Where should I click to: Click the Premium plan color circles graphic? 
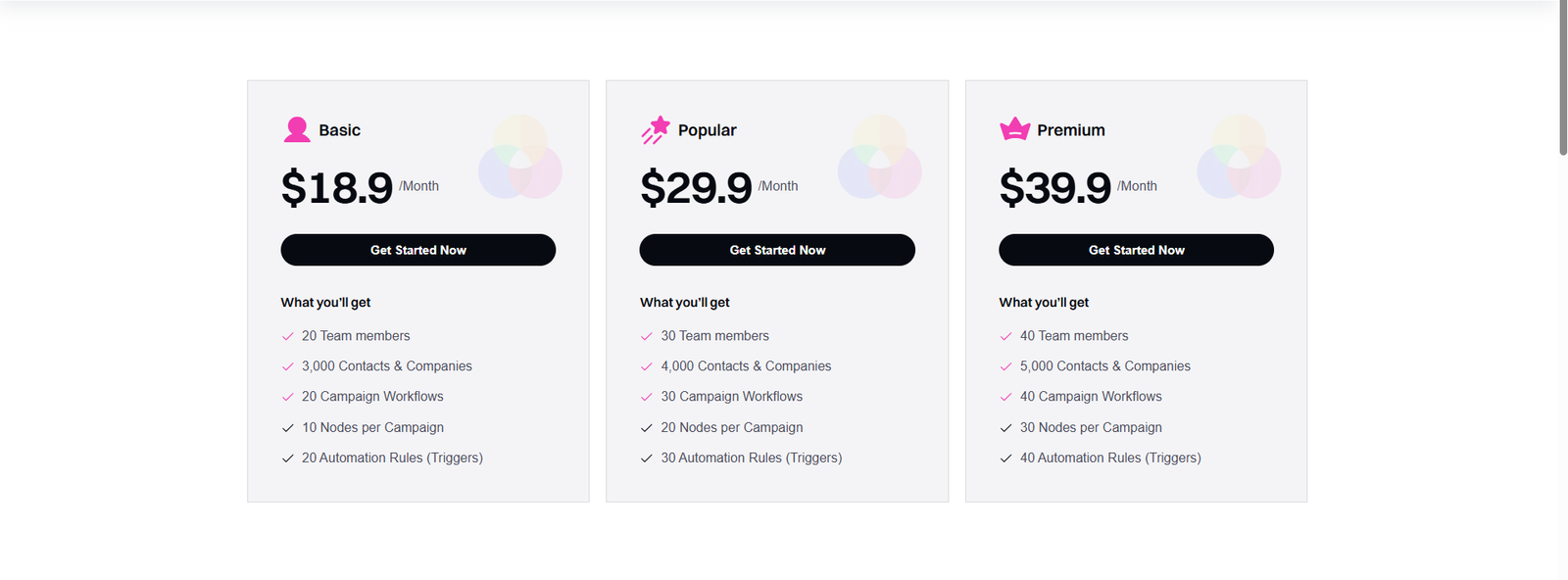click(1239, 157)
